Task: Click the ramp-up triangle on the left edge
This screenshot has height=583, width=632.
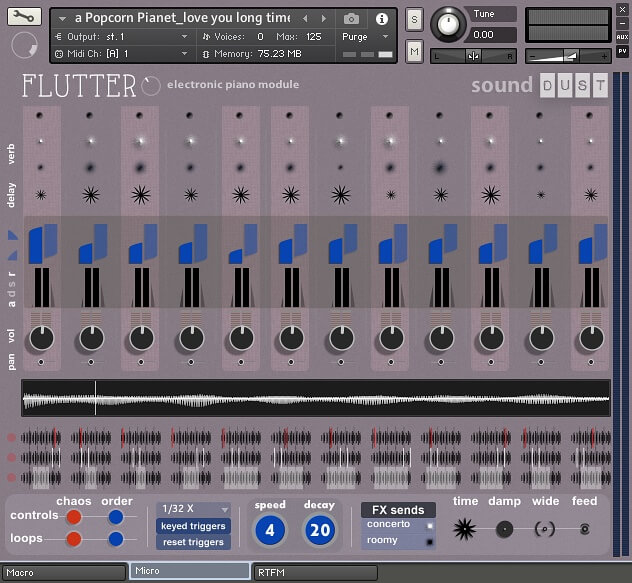Action: tap(13, 255)
